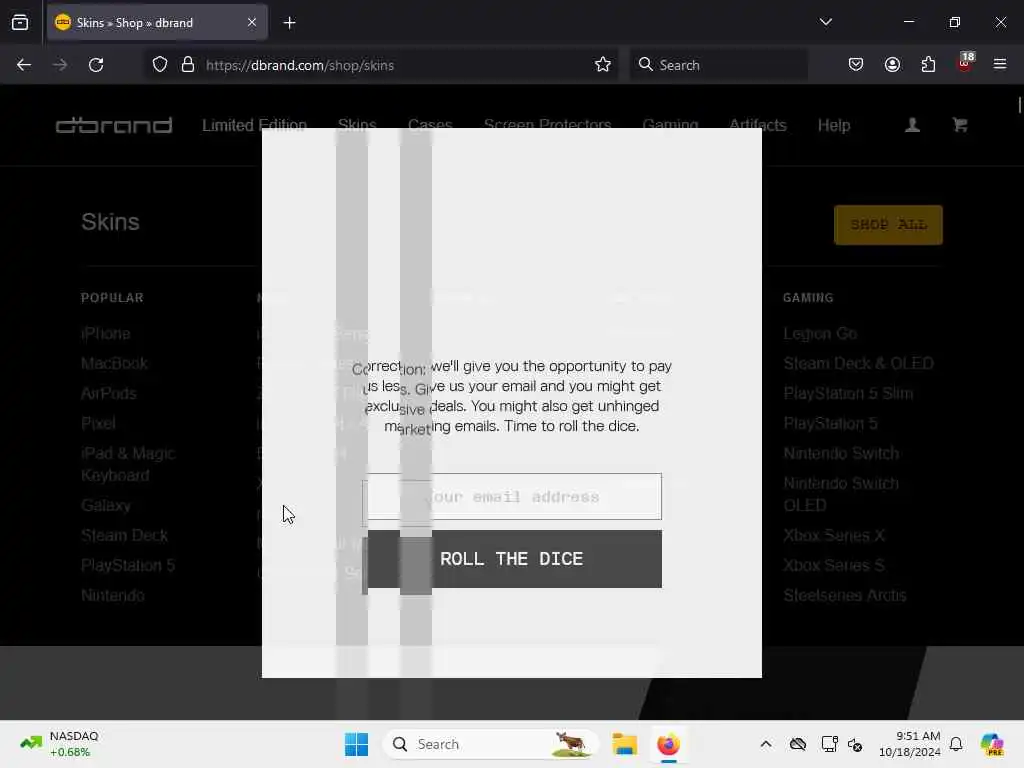The width and height of the screenshot is (1024, 768).
Task: Show hidden system tray icons
Action: (x=766, y=744)
